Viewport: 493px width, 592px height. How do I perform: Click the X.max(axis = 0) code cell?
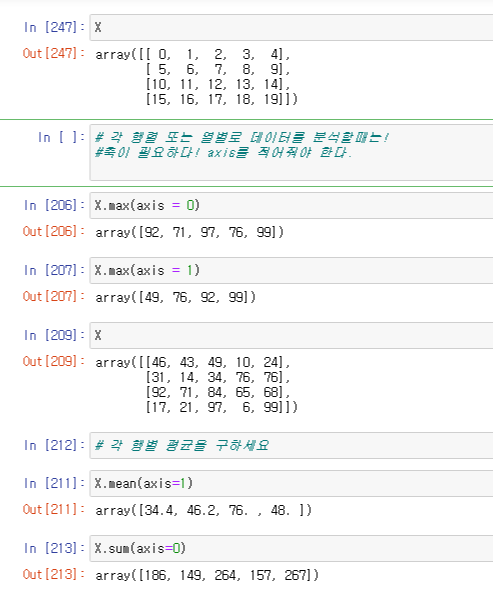(291, 205)
